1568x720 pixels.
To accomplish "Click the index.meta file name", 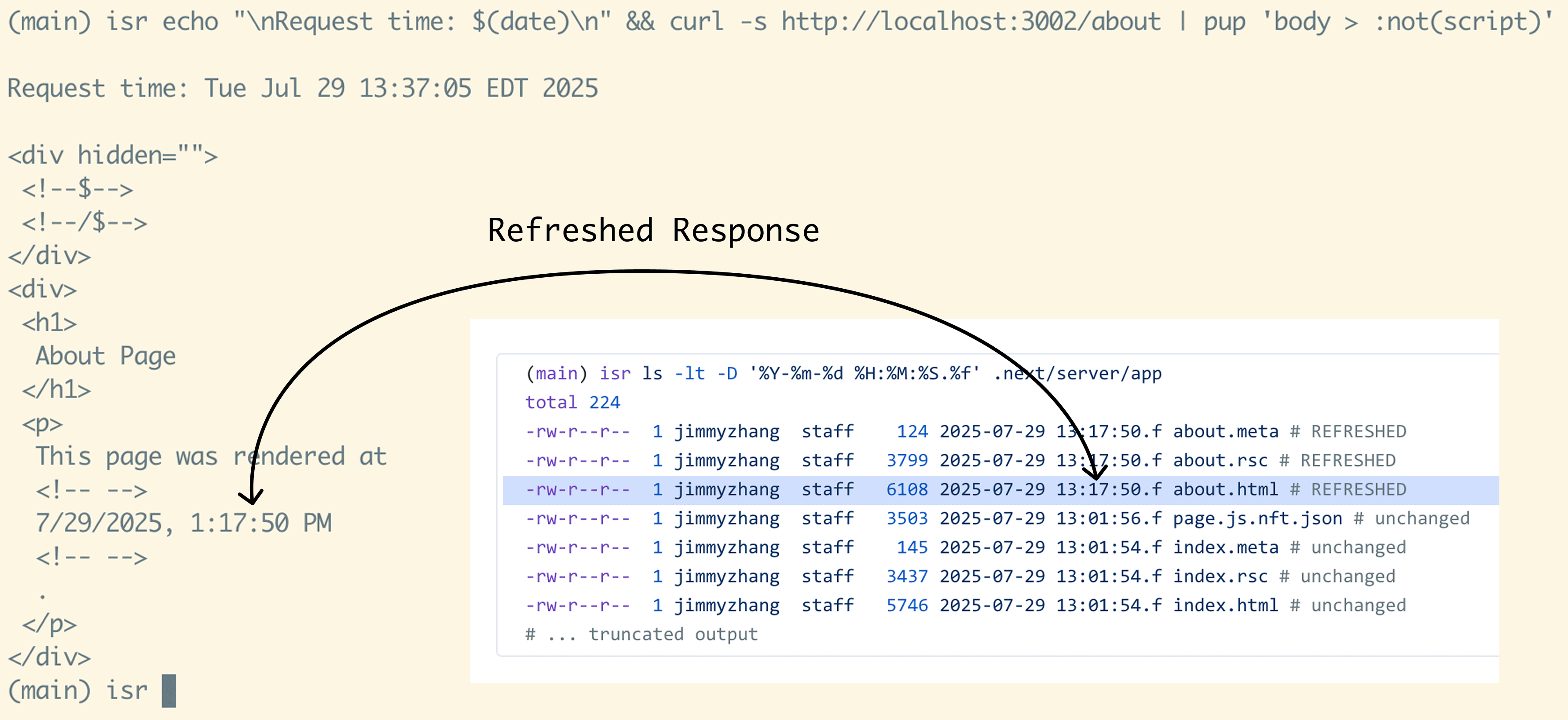I will click(1225, 547).
